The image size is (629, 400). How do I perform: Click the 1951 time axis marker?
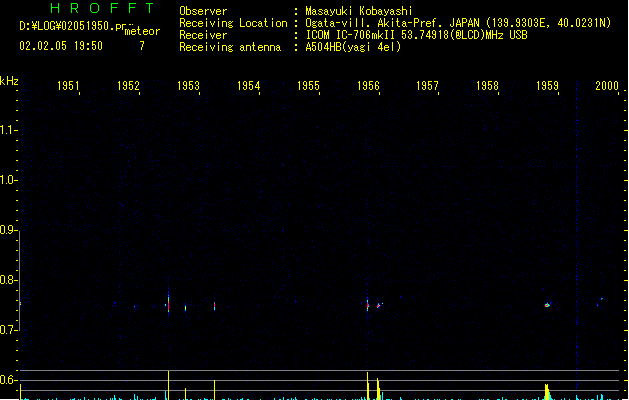[68, 85]
